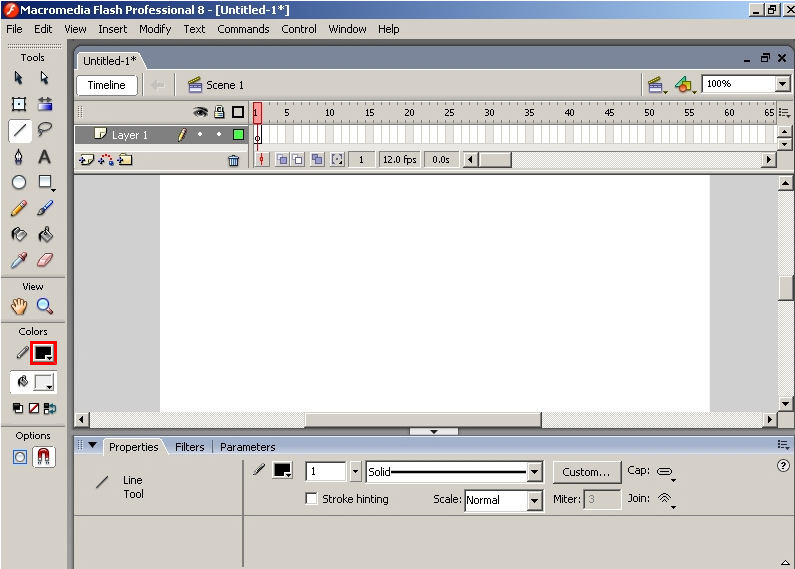This screenshot has width=795, height=569.
Task: Click the Edit Scene icon
Action: [656, 85]
